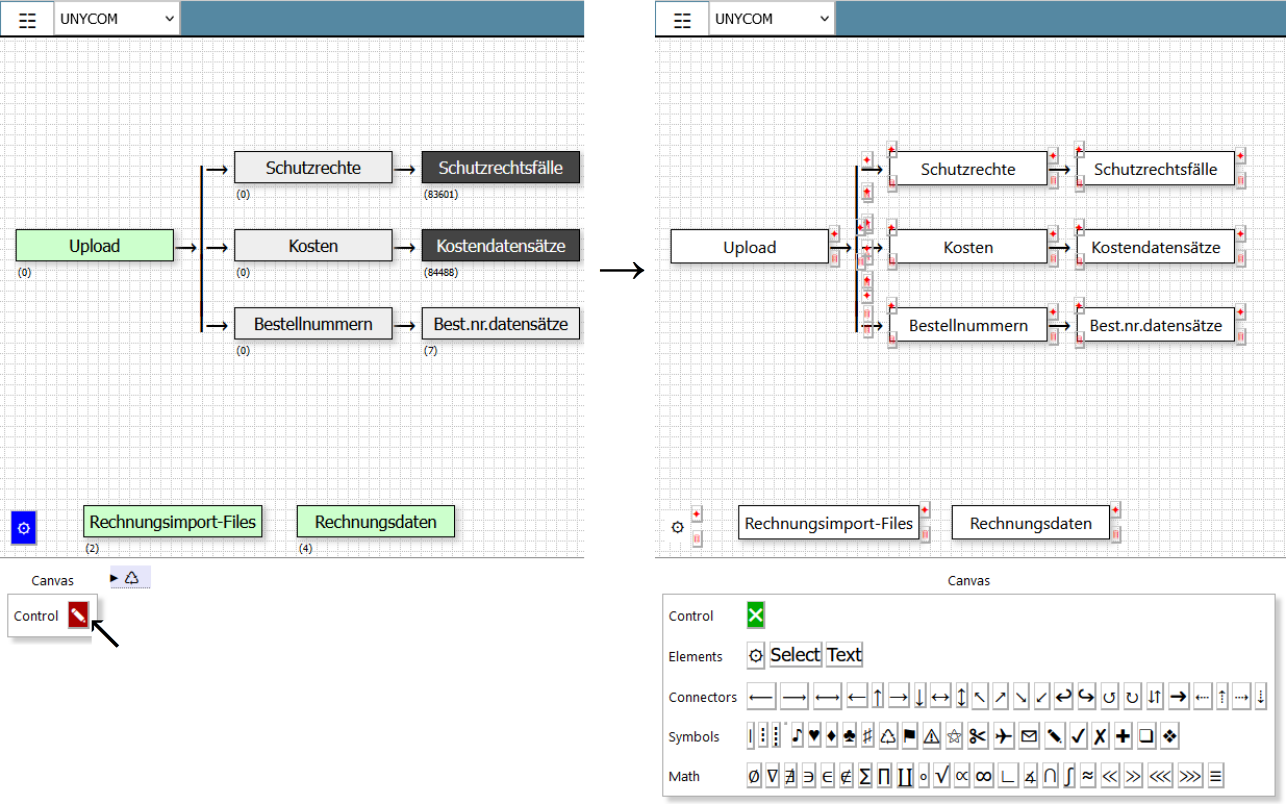Open the left hamburger list menu

pos(28,20)
